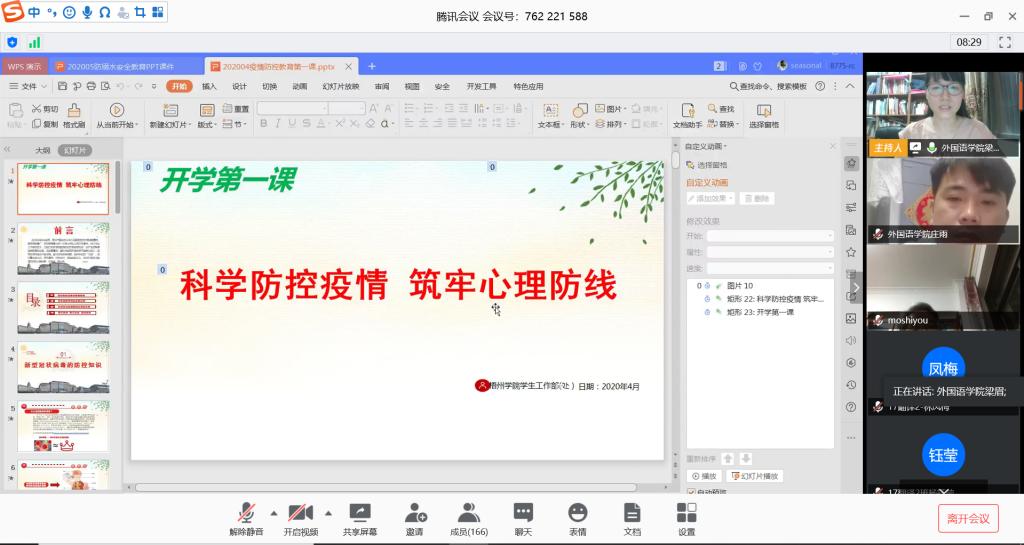Click 选择窗格 link in animation pane
Screen dimensions: 1024x545
pyautogui.click(x=707, y=165)
